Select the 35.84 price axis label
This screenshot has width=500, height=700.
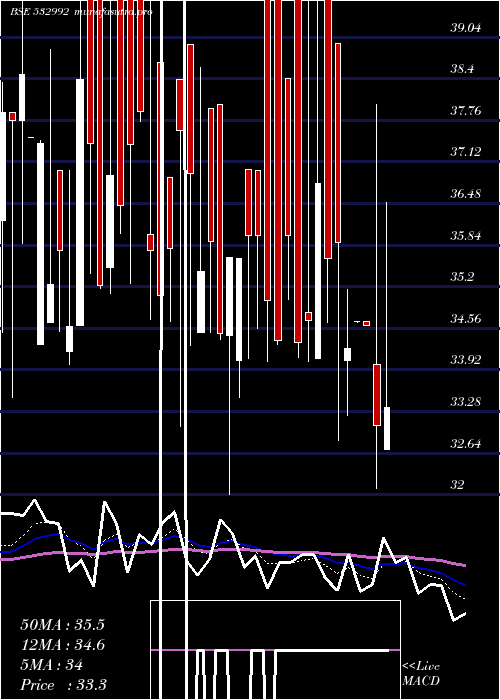tap(466, 235)
